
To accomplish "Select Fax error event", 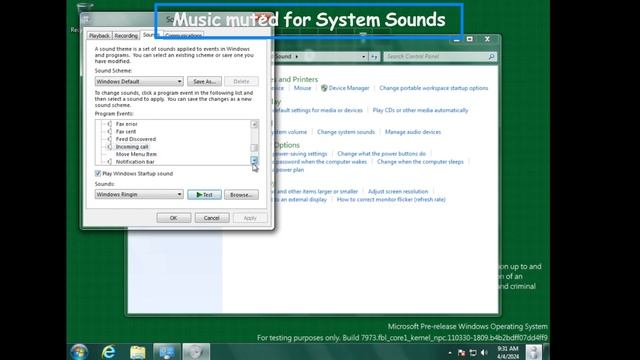I will pyautogui.click(x=127, y=124).
